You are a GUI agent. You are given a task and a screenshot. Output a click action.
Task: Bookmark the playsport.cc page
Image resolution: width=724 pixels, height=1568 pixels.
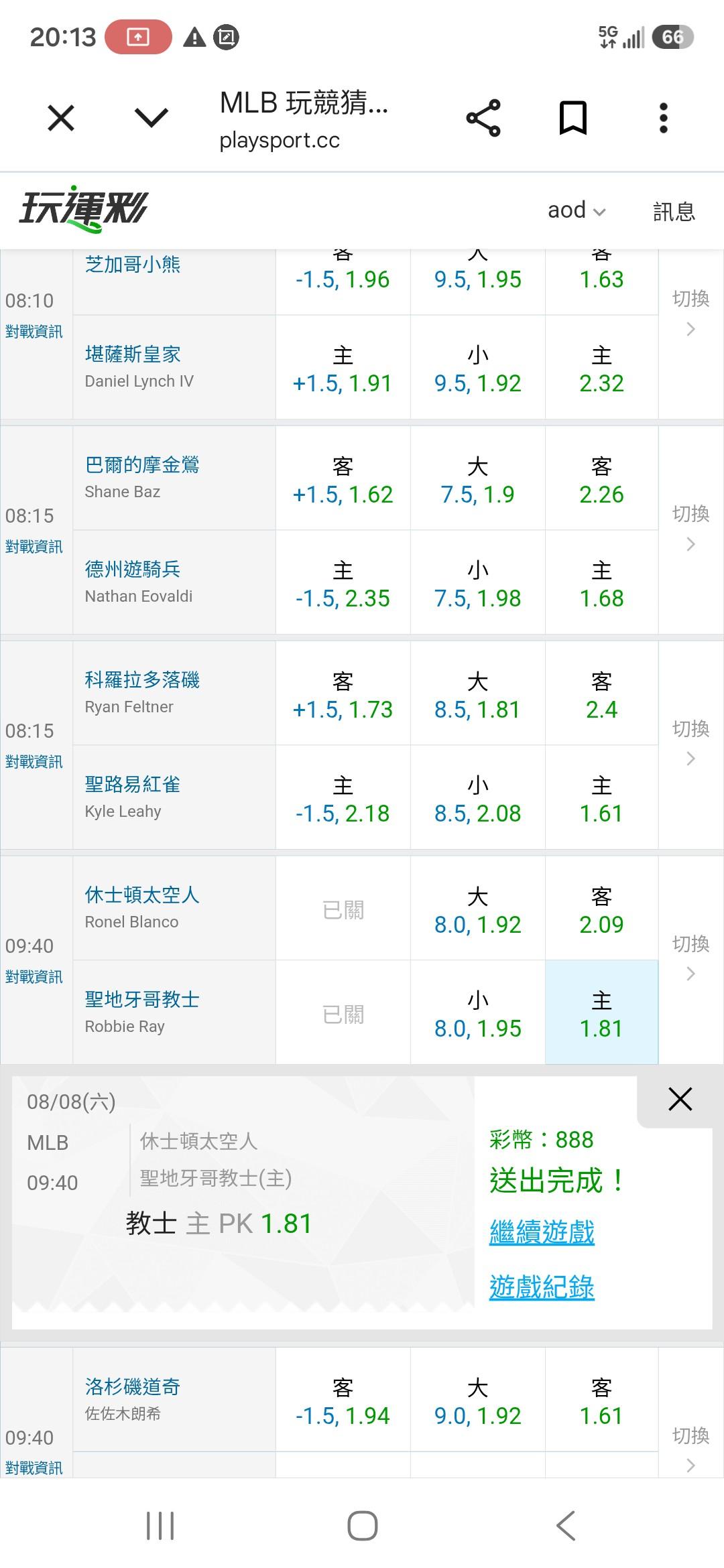coord(573,118)
